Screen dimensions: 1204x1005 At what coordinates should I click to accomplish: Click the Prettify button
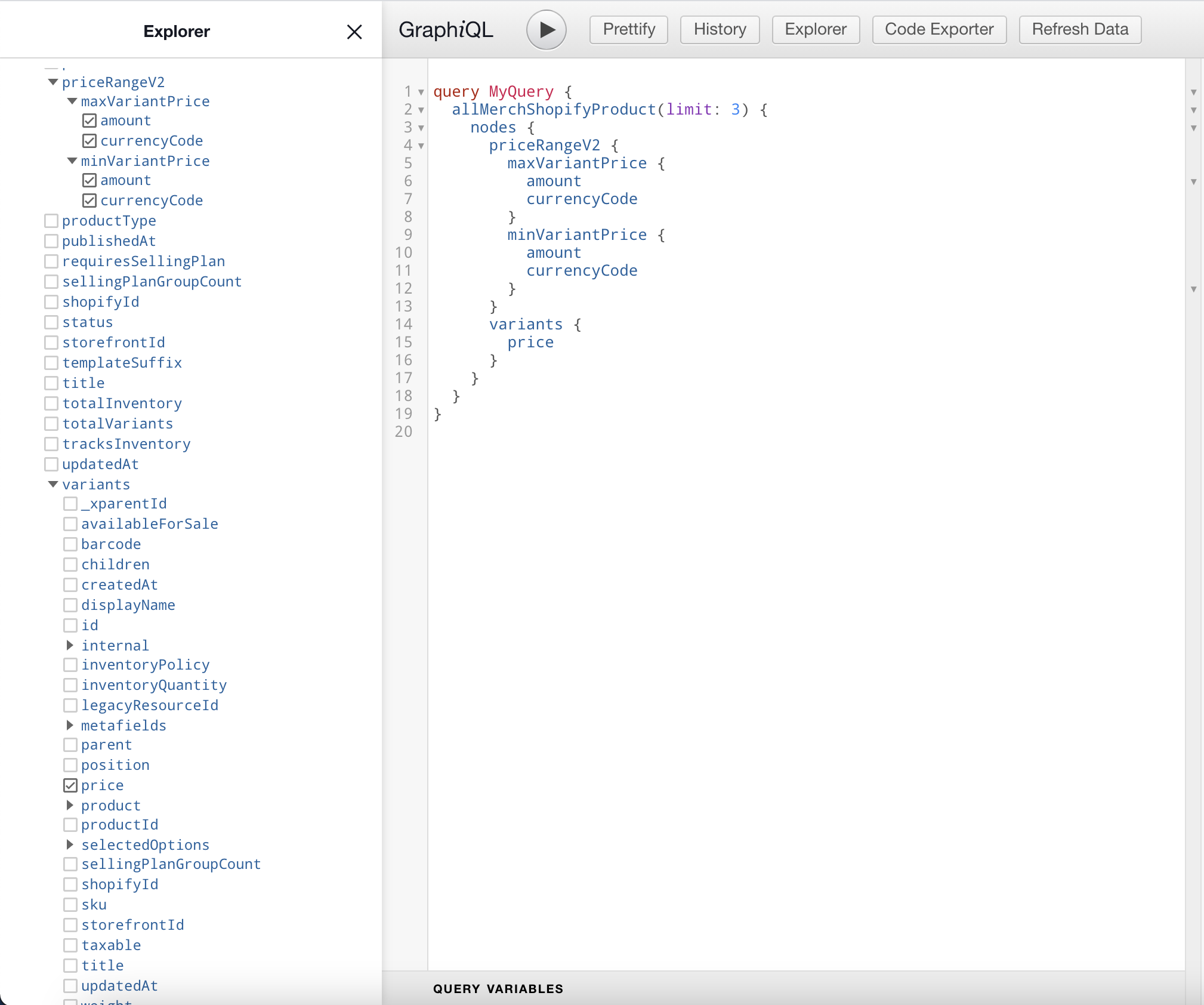tap(629, 29)
